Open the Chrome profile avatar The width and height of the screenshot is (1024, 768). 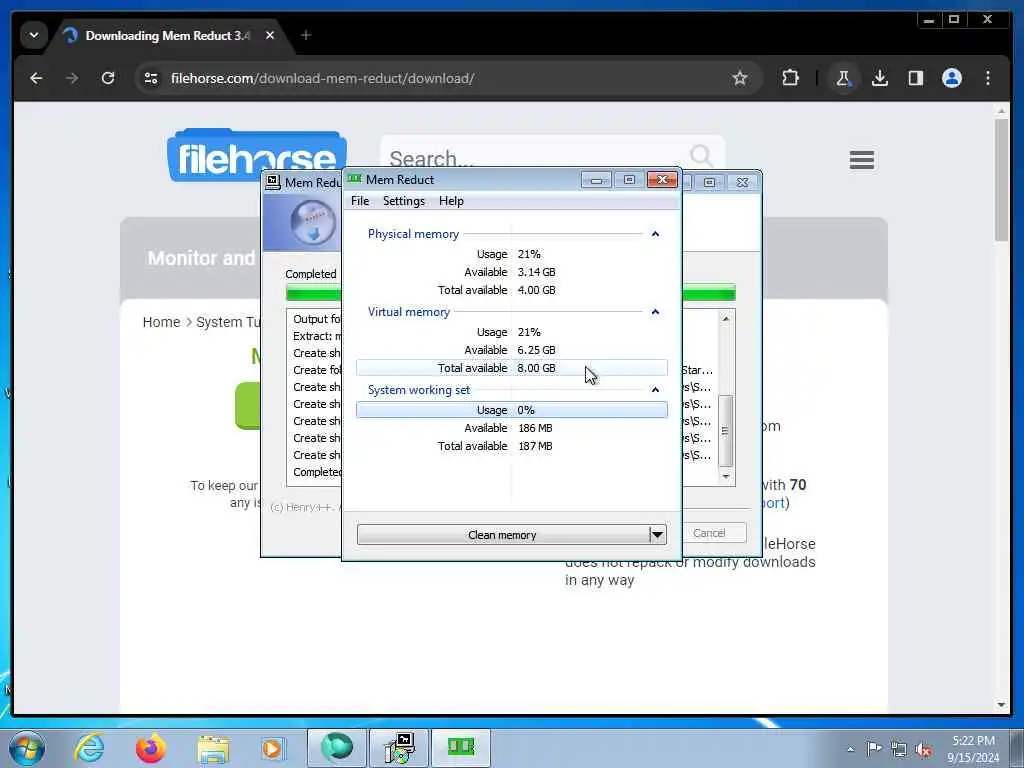coord(952,78)
